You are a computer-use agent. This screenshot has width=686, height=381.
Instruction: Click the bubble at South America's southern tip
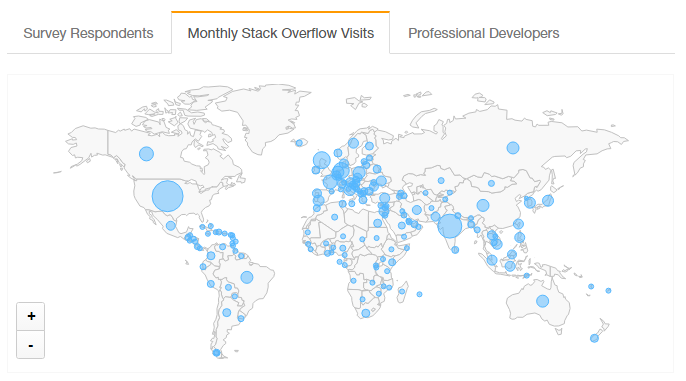(x=216, y=353)
